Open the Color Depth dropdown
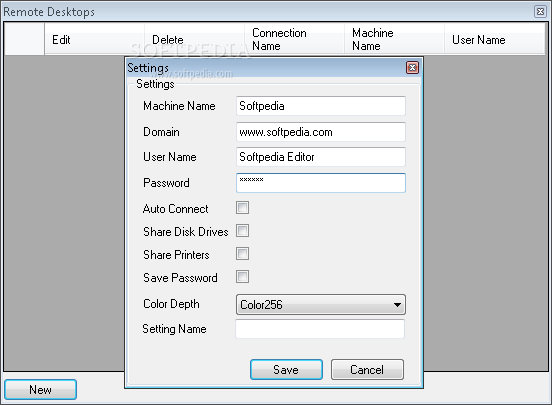The width and height of the screenshot is (552, 405). [321, 305]
